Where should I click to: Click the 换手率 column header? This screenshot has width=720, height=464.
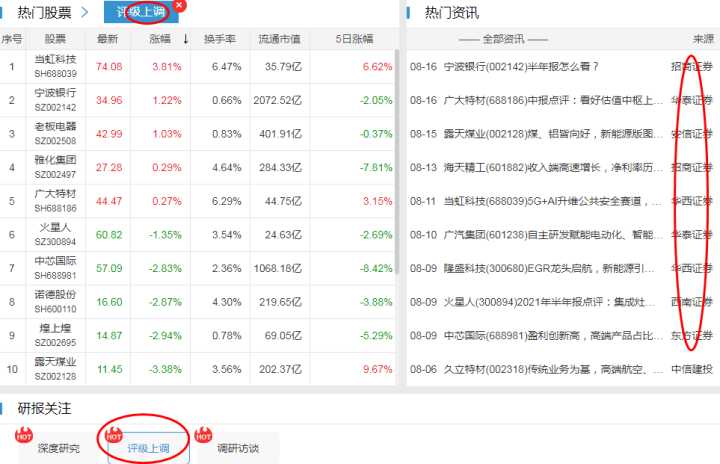point(220,39)
